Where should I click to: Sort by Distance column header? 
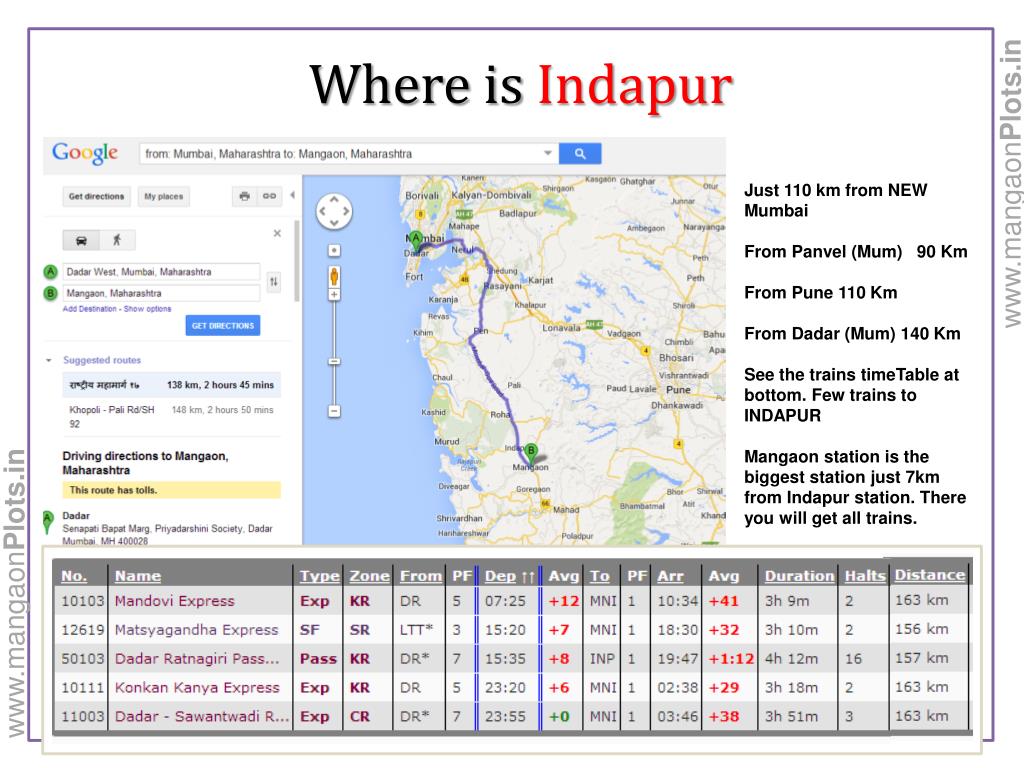[x=929, y=575]
